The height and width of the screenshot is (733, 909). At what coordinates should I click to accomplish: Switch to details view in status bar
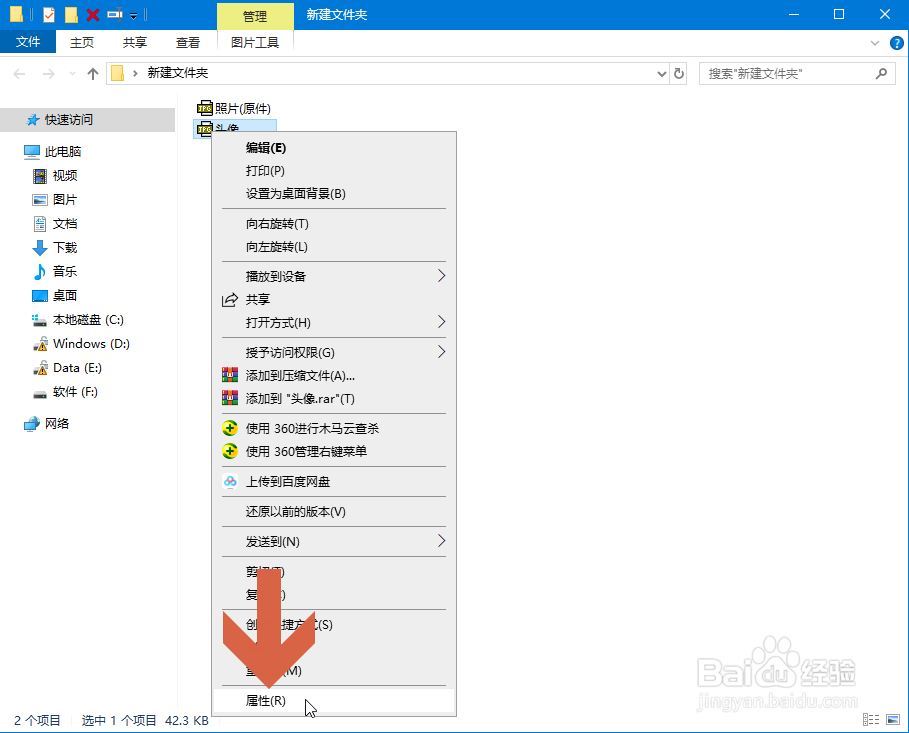point(871,720)
